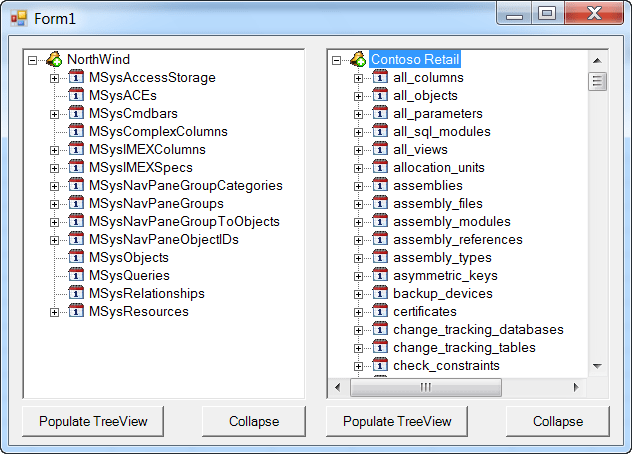Click the table icon beside MSysNavPaneGroups

[76, 202]
